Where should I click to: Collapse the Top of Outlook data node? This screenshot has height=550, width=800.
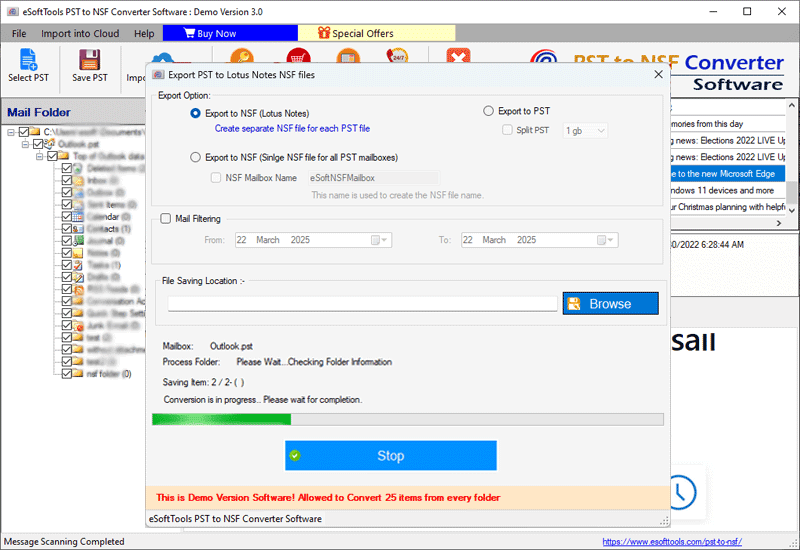(39, 156)
